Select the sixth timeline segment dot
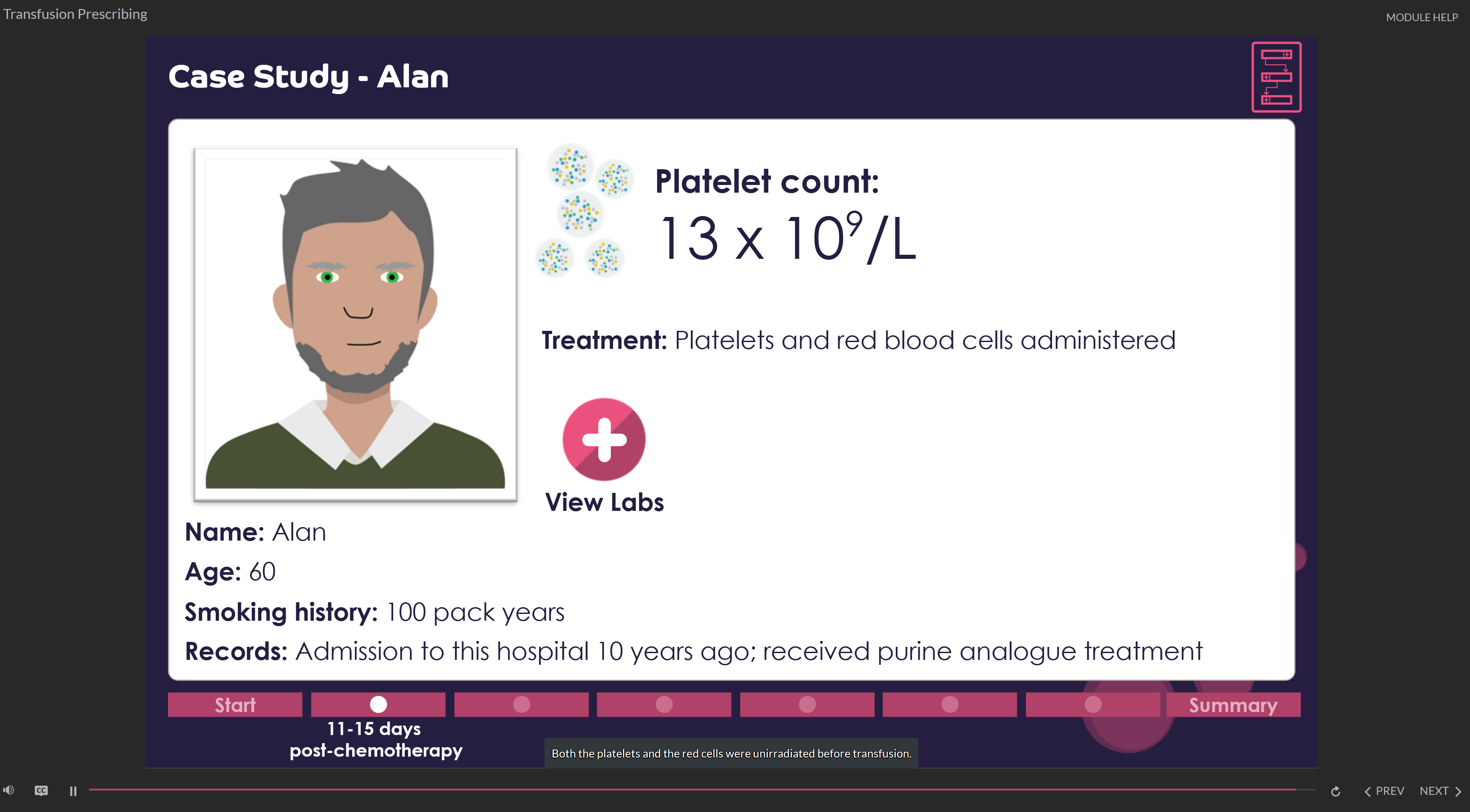 [949, 705]
